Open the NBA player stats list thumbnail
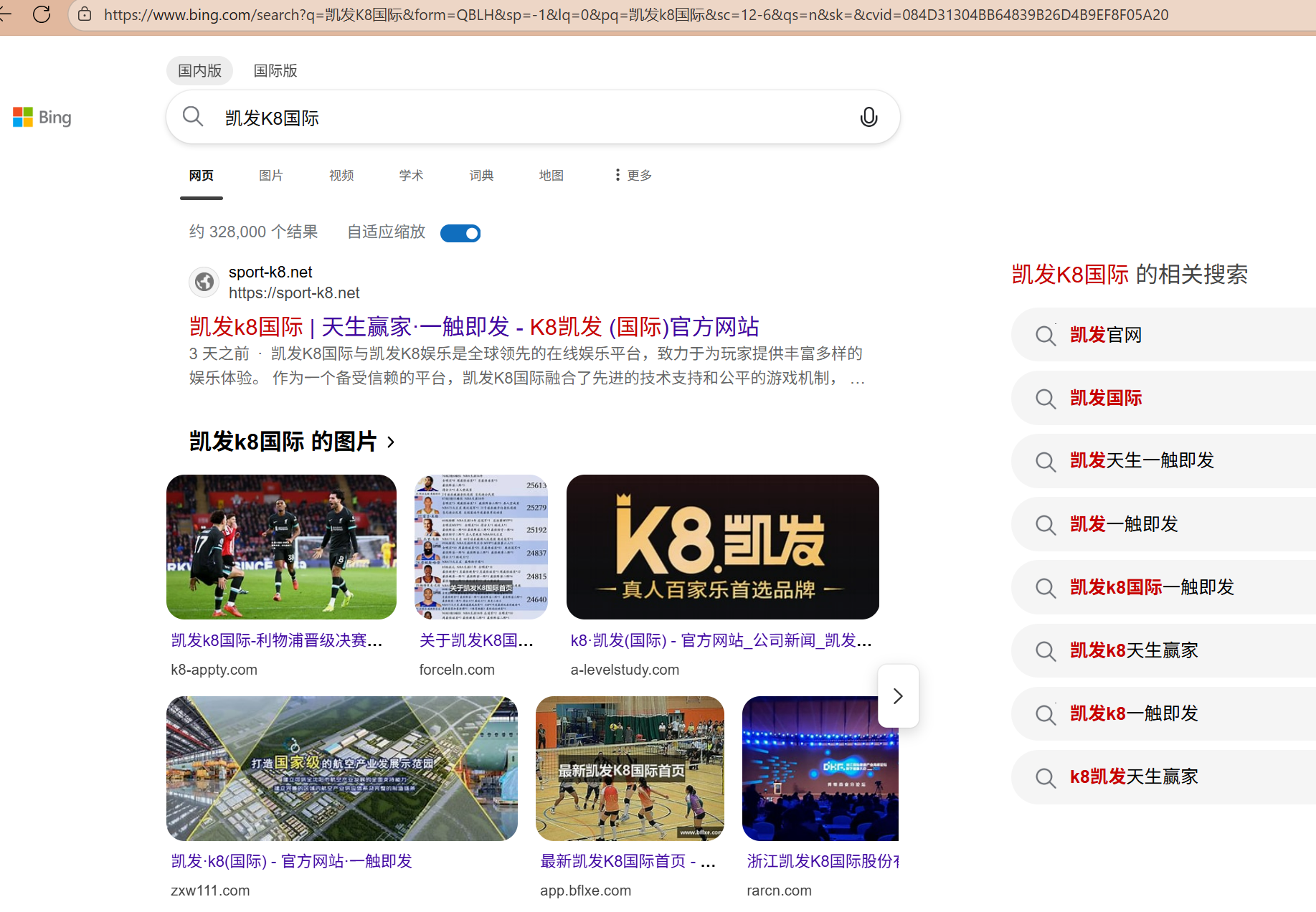1316x912 pixels. (x=481, y=547)
